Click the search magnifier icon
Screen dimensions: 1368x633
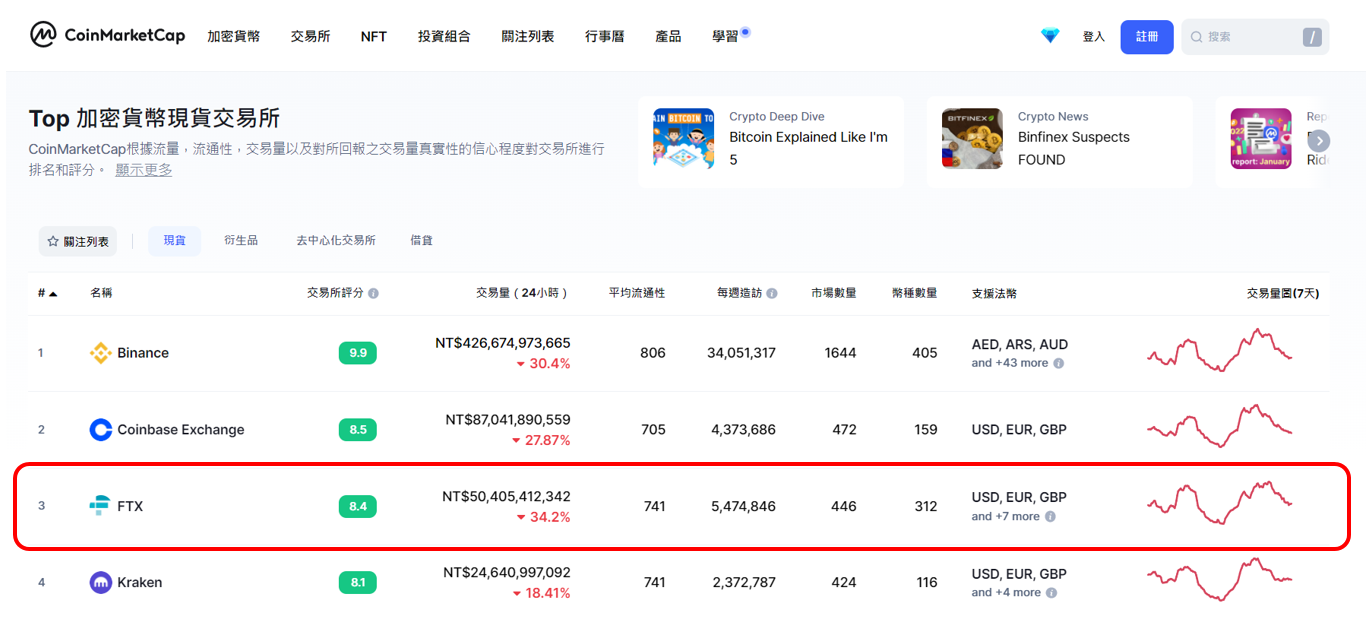1196,37
